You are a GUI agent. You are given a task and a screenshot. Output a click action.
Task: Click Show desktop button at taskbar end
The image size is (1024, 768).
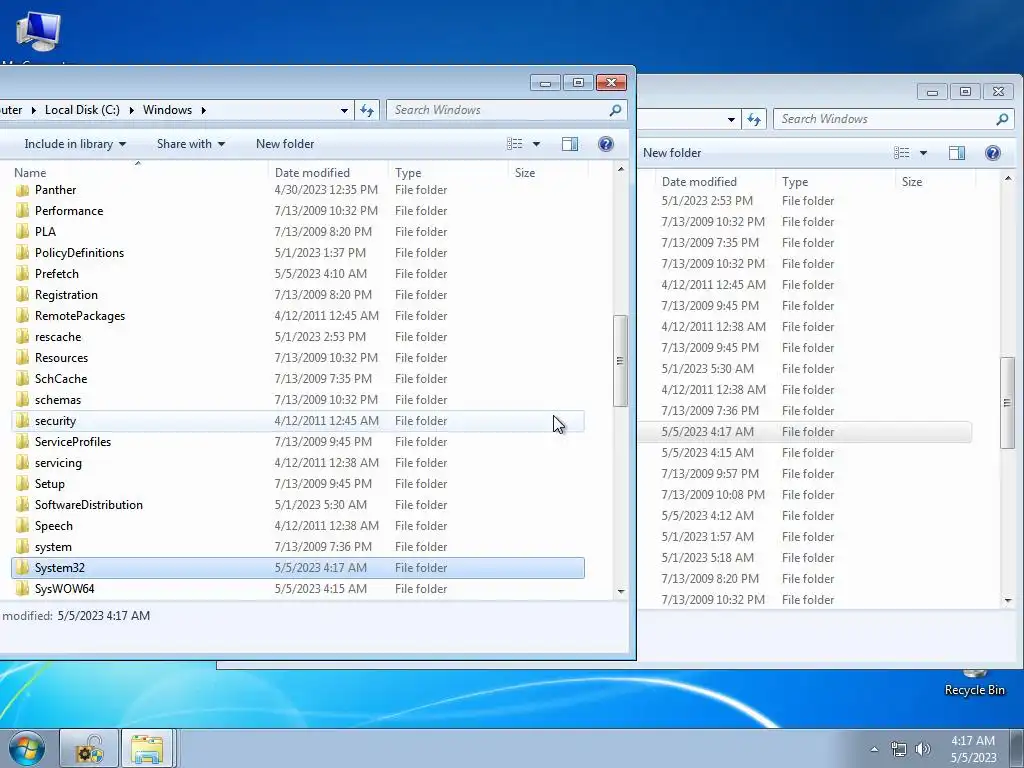coord(1017,749)
